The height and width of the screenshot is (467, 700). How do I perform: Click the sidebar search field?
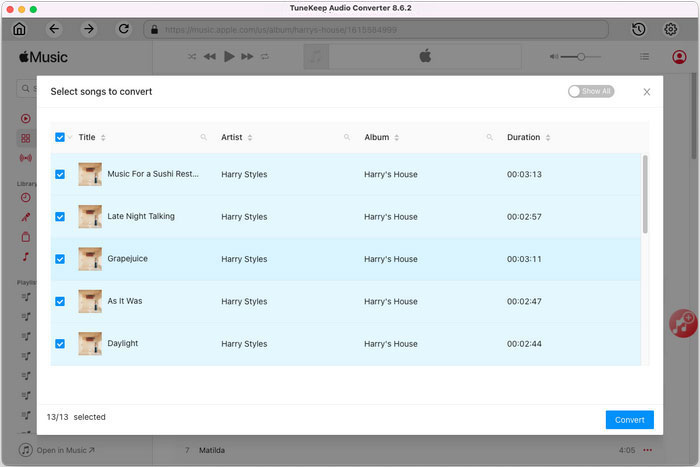pyautogui.click(x=27, y=88)
